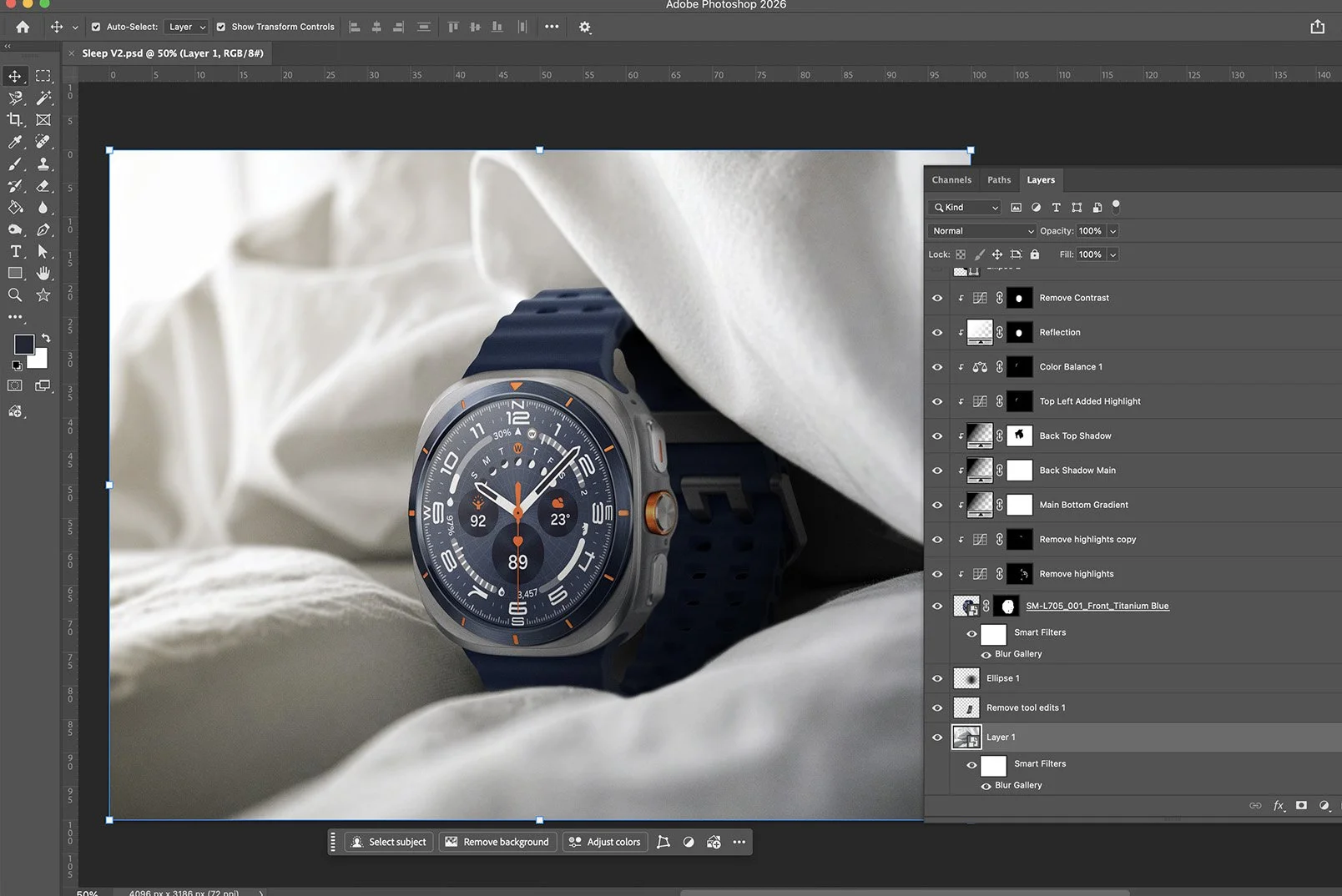Select the Paint Bucket tool

point(15,208)
